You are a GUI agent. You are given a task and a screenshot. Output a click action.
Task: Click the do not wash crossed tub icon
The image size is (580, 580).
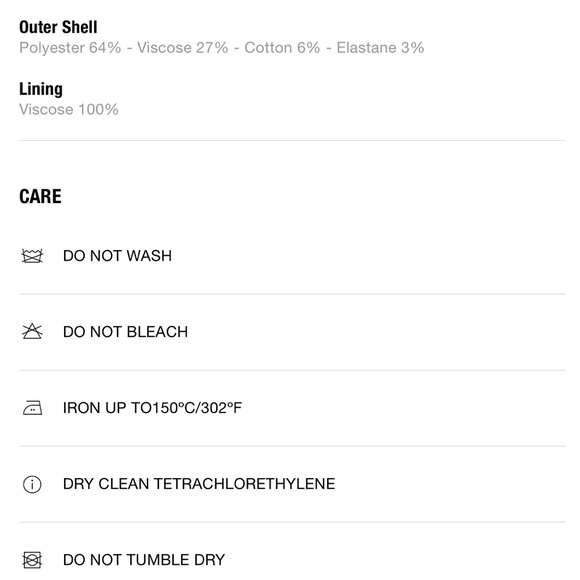(x=32, y=256)
